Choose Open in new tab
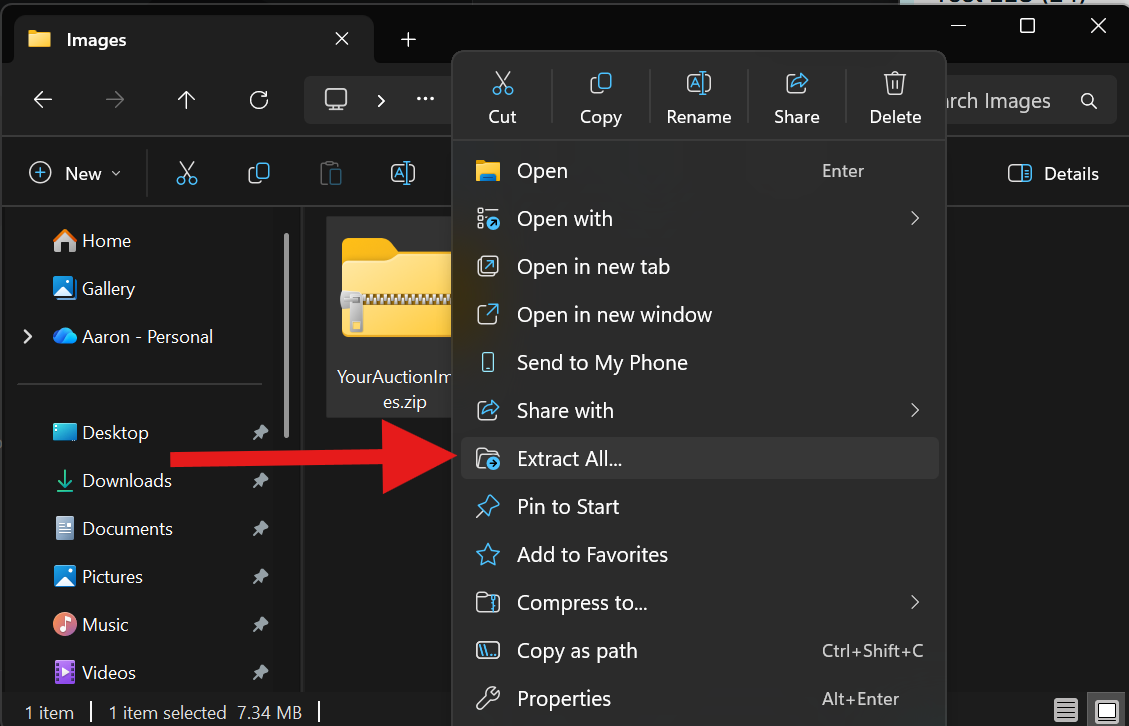The height and width of the screenshot is (726, 1129). tap(699, 266)
